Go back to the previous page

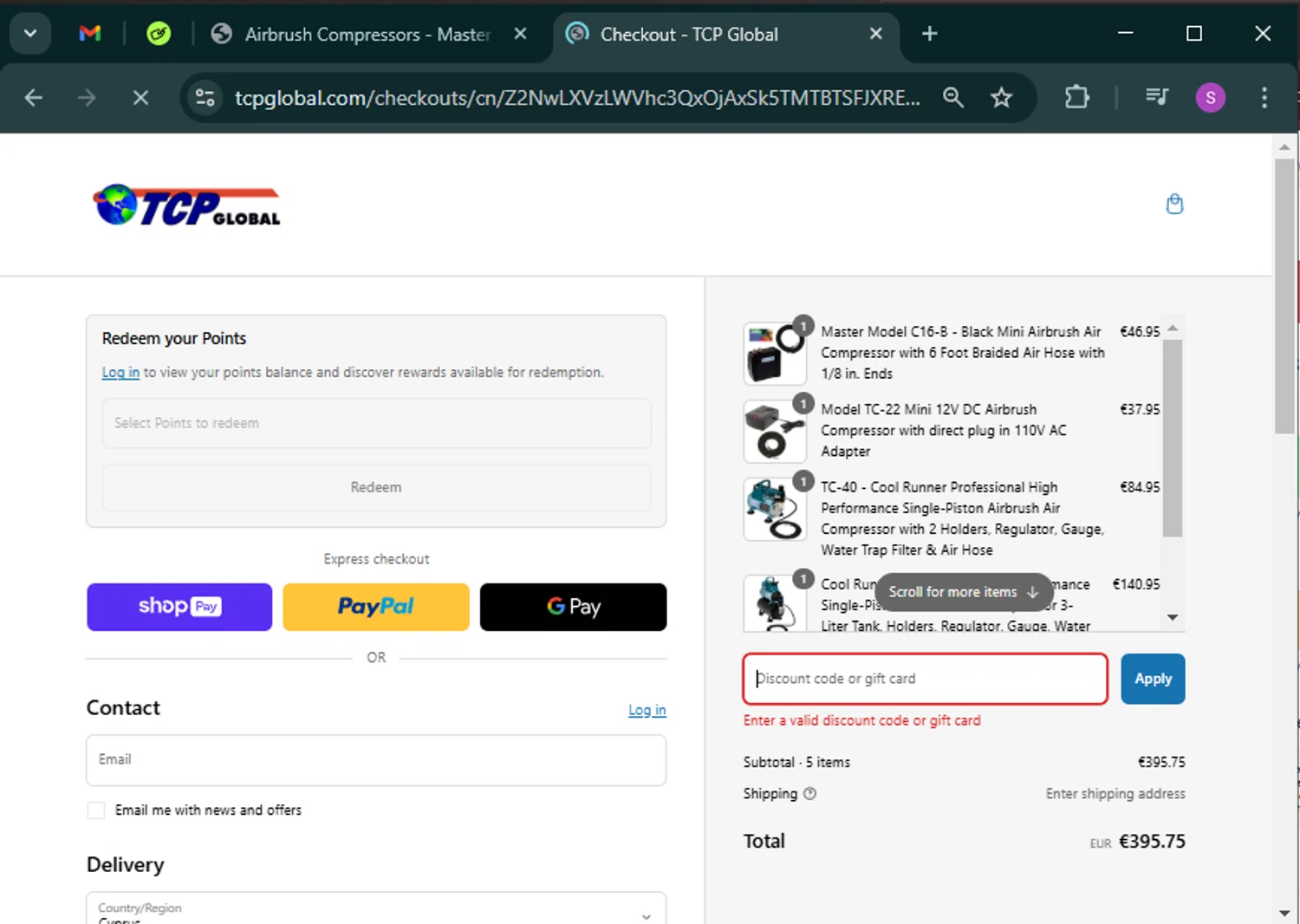pos(34,98)
